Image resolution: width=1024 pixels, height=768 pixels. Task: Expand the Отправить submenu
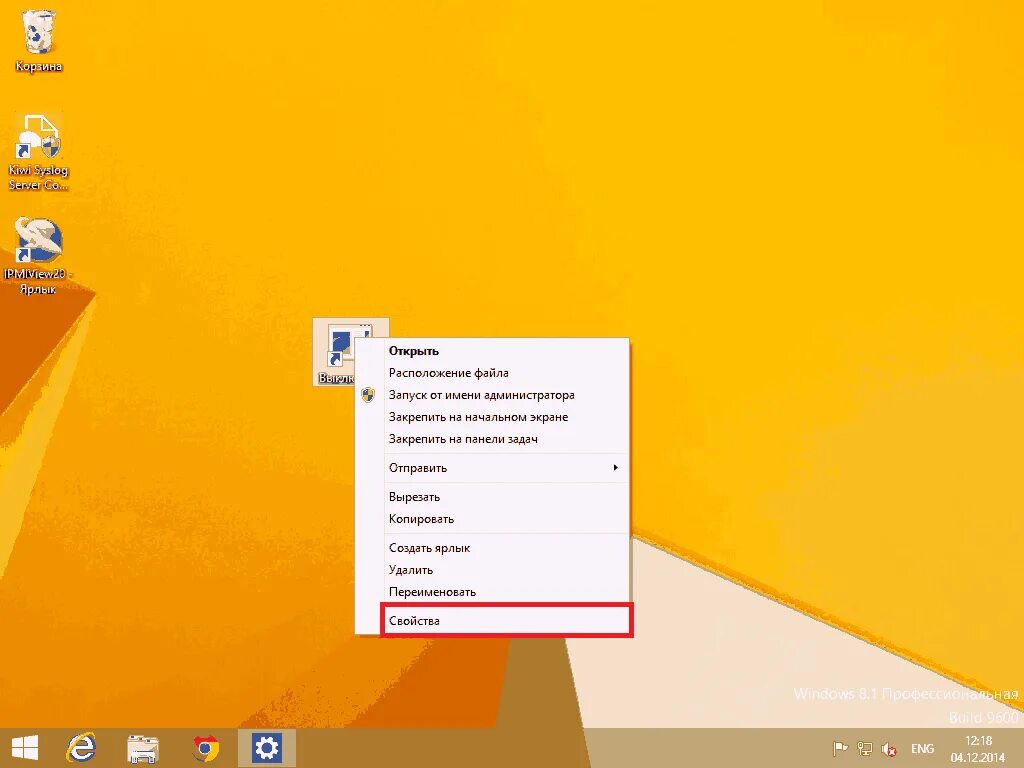pyautogui.click(x=492, y=468)
